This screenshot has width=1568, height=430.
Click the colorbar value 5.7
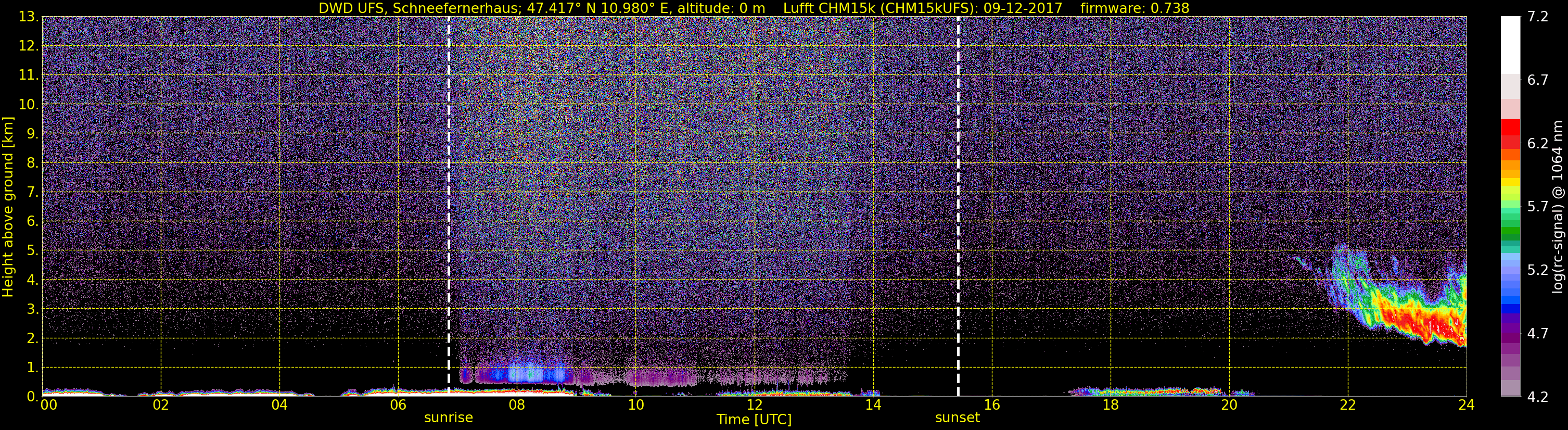pyautogui.click(x=1538, y=207)
